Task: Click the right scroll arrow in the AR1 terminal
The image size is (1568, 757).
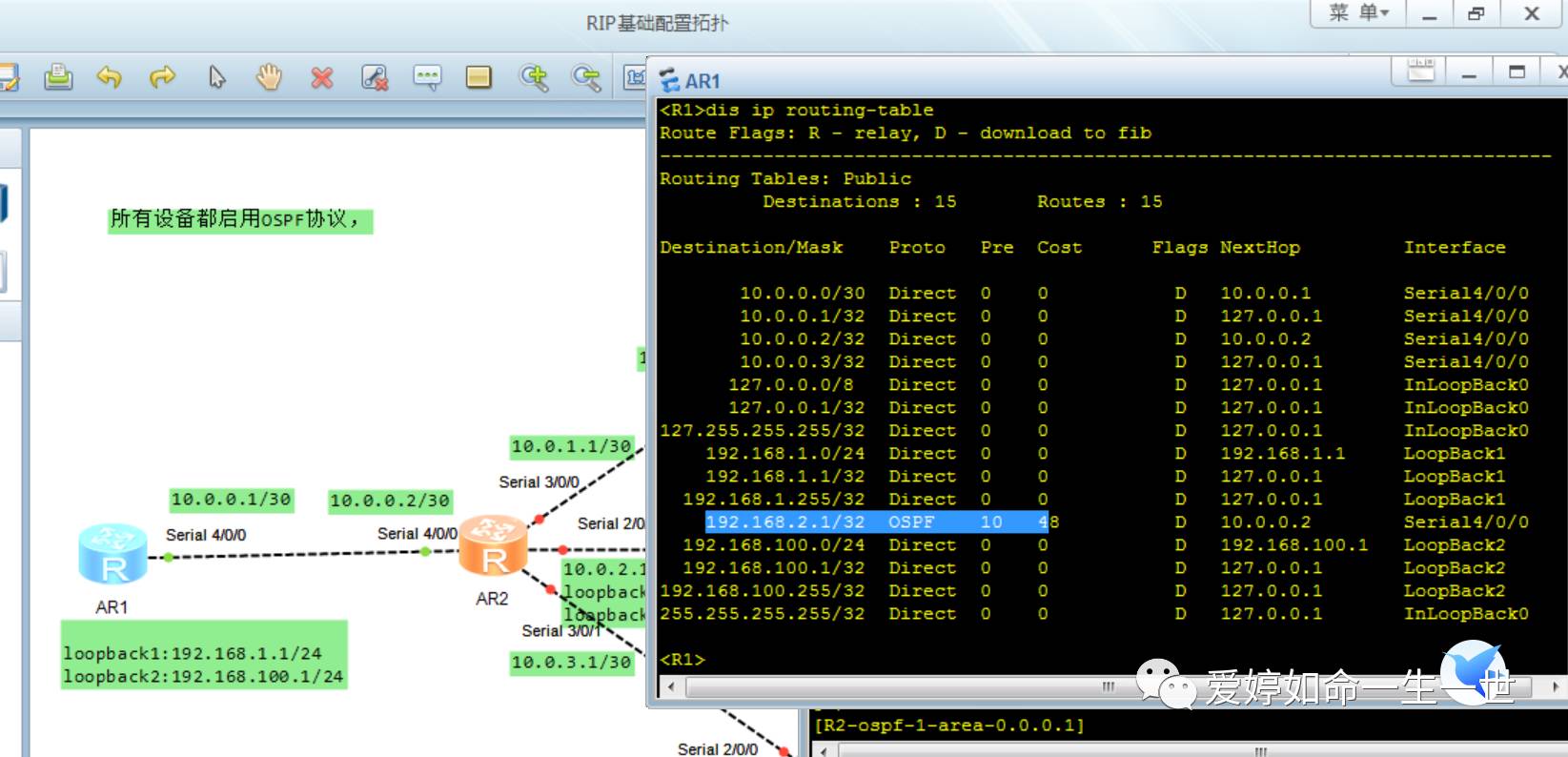Action: tap(1556, 686)
